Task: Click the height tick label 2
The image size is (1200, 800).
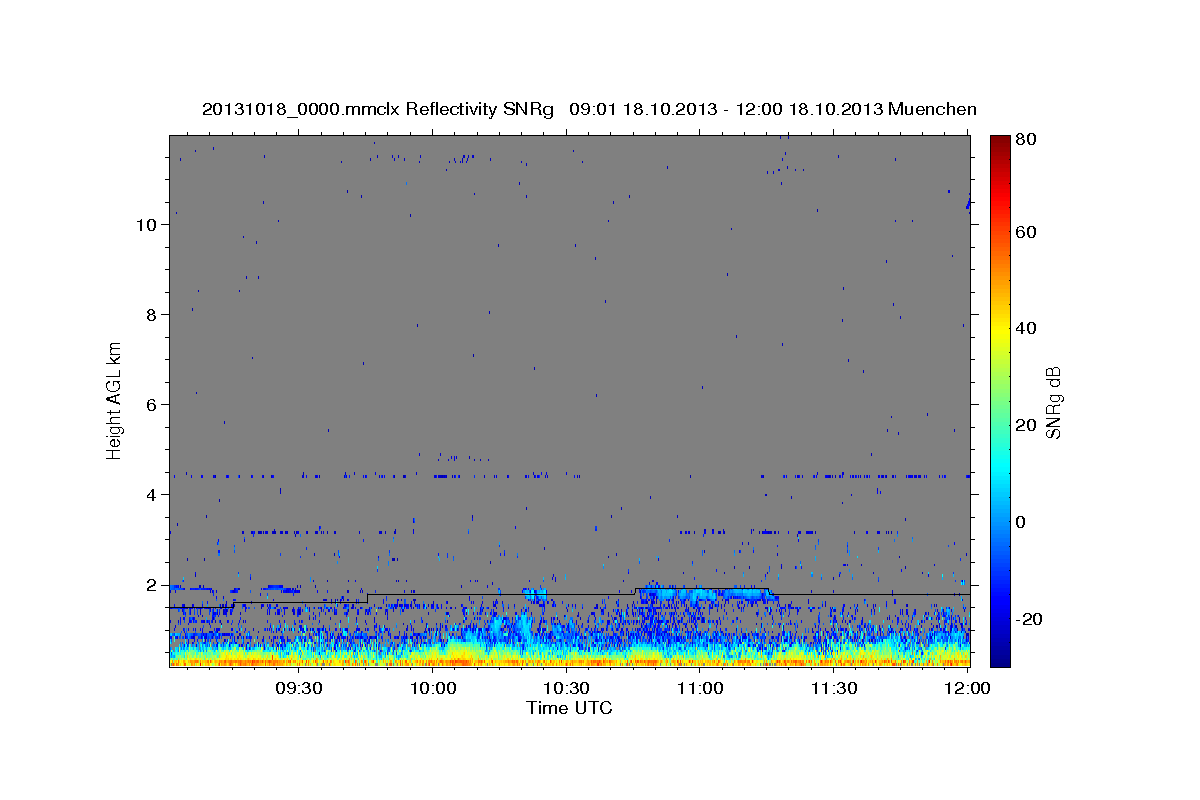Action: (153, 584)
